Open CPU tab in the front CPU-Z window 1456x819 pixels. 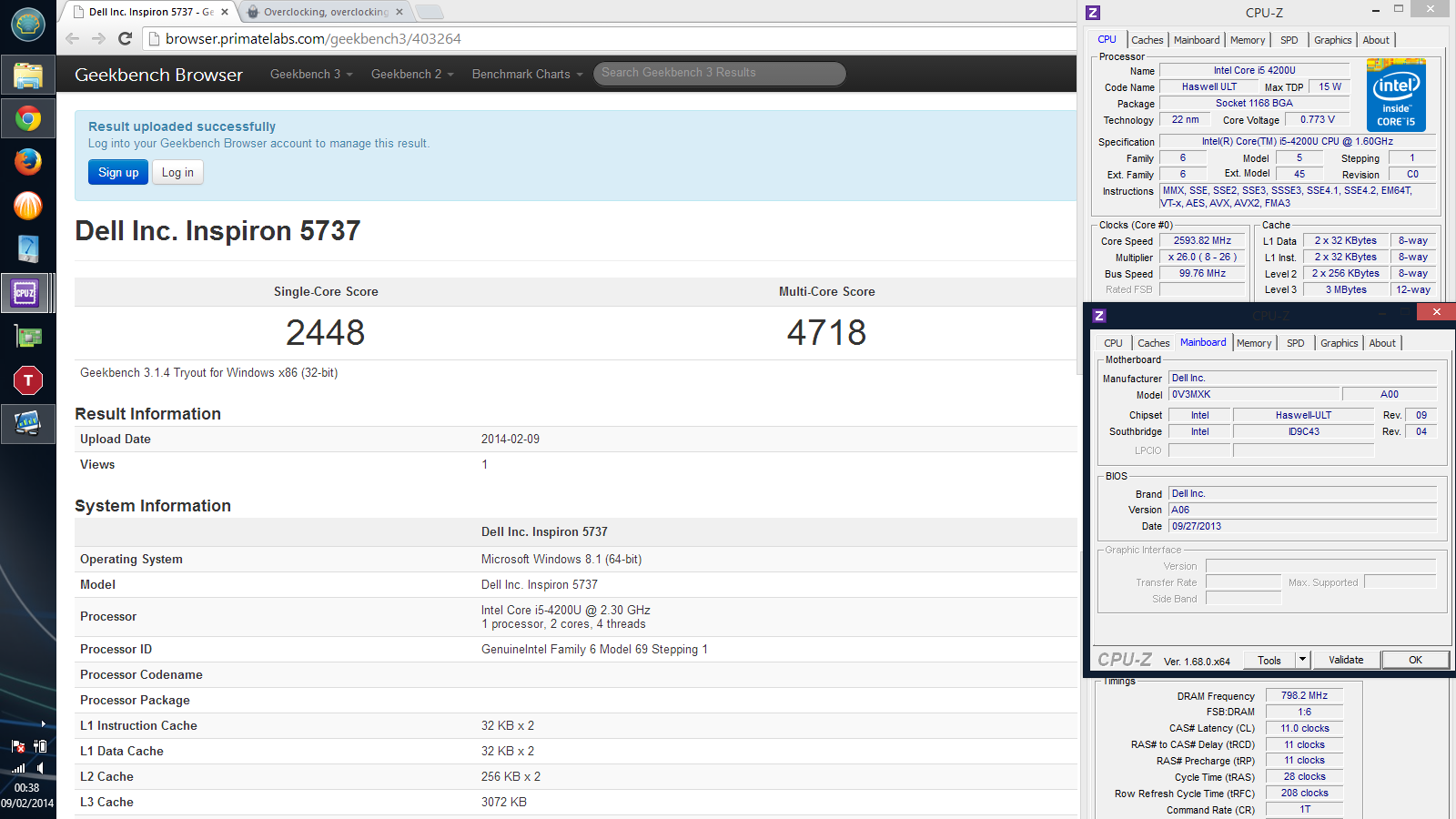(x=1113, y=343)
